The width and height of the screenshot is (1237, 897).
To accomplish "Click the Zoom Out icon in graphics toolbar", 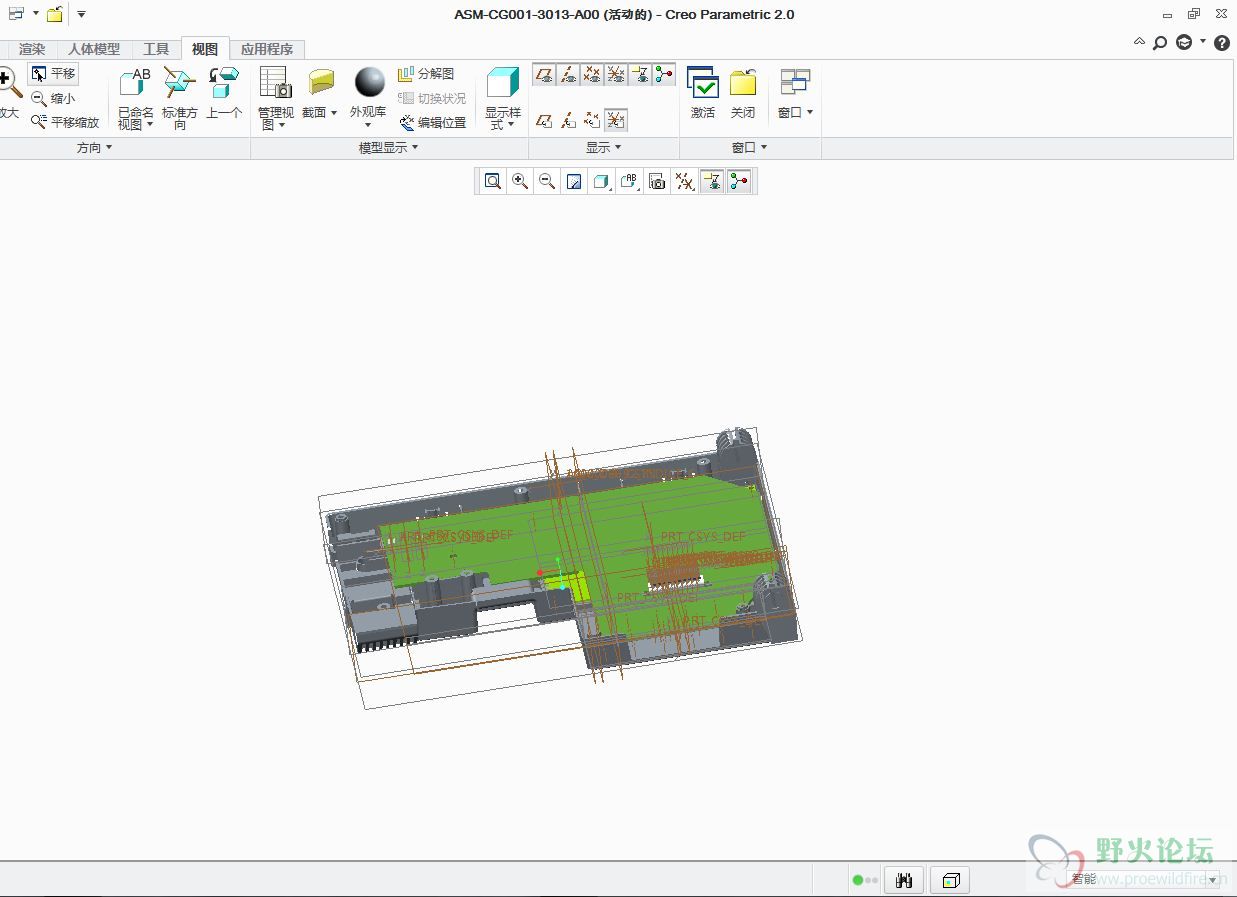I will (547, 181).
